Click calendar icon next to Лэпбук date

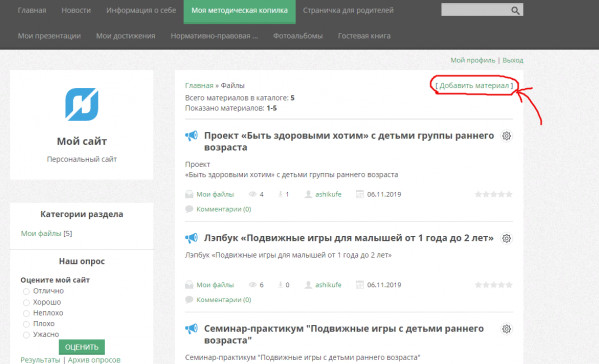pos(359,285)
